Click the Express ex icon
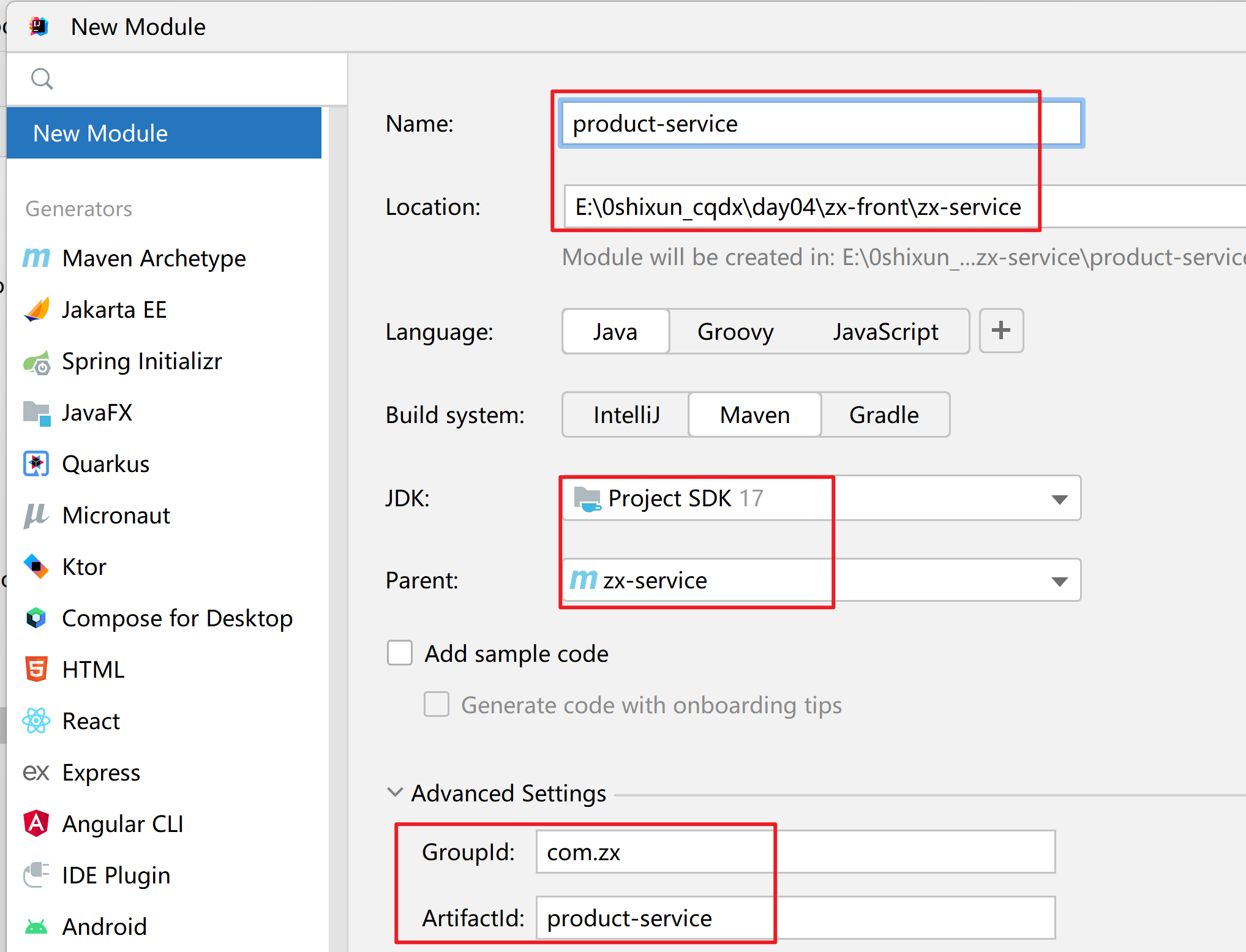The image size is (1246, 952). point(36,773)
